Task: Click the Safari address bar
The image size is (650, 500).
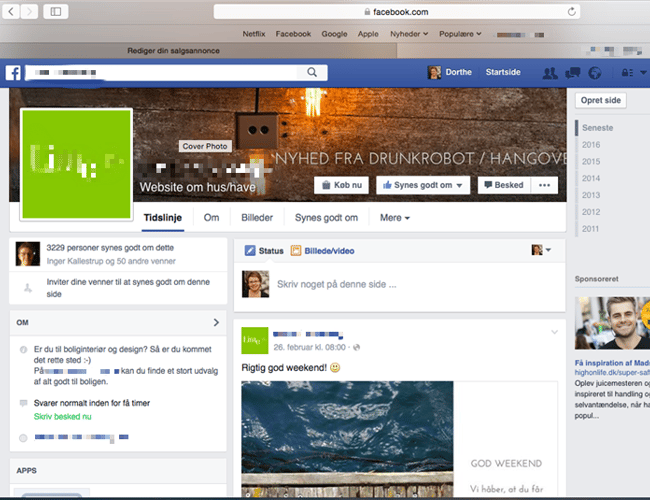Action: [x=396, y=12]
